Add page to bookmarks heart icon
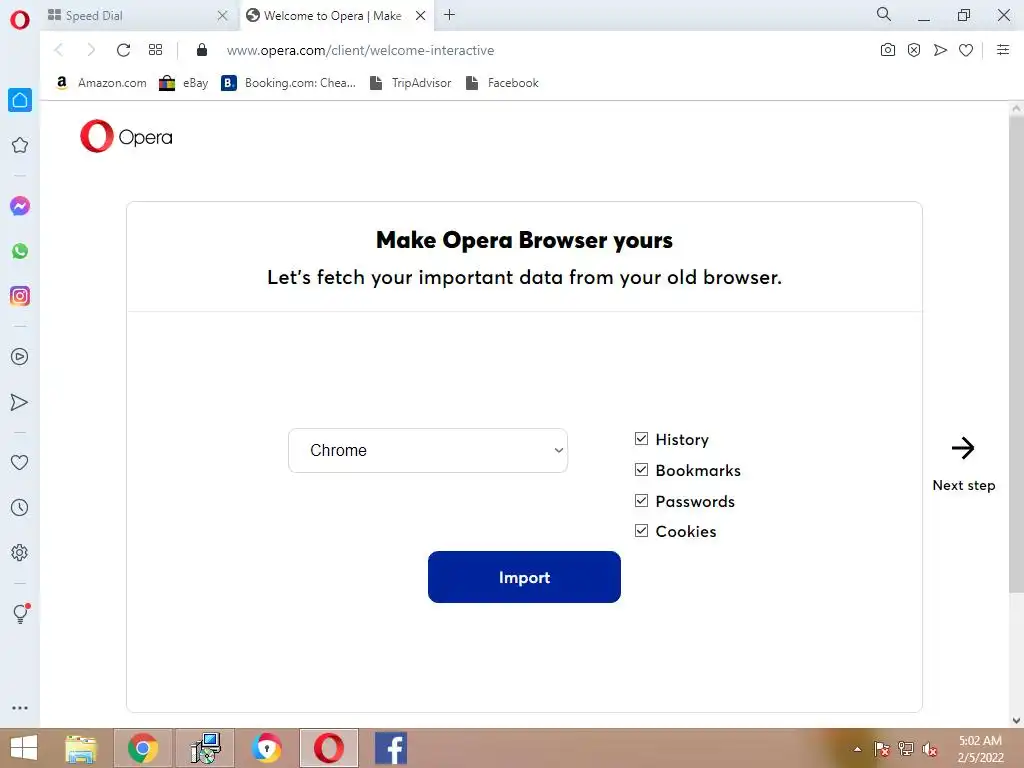Image resolution: width=1024 pixels, height=768 pixels. point(966,50)
